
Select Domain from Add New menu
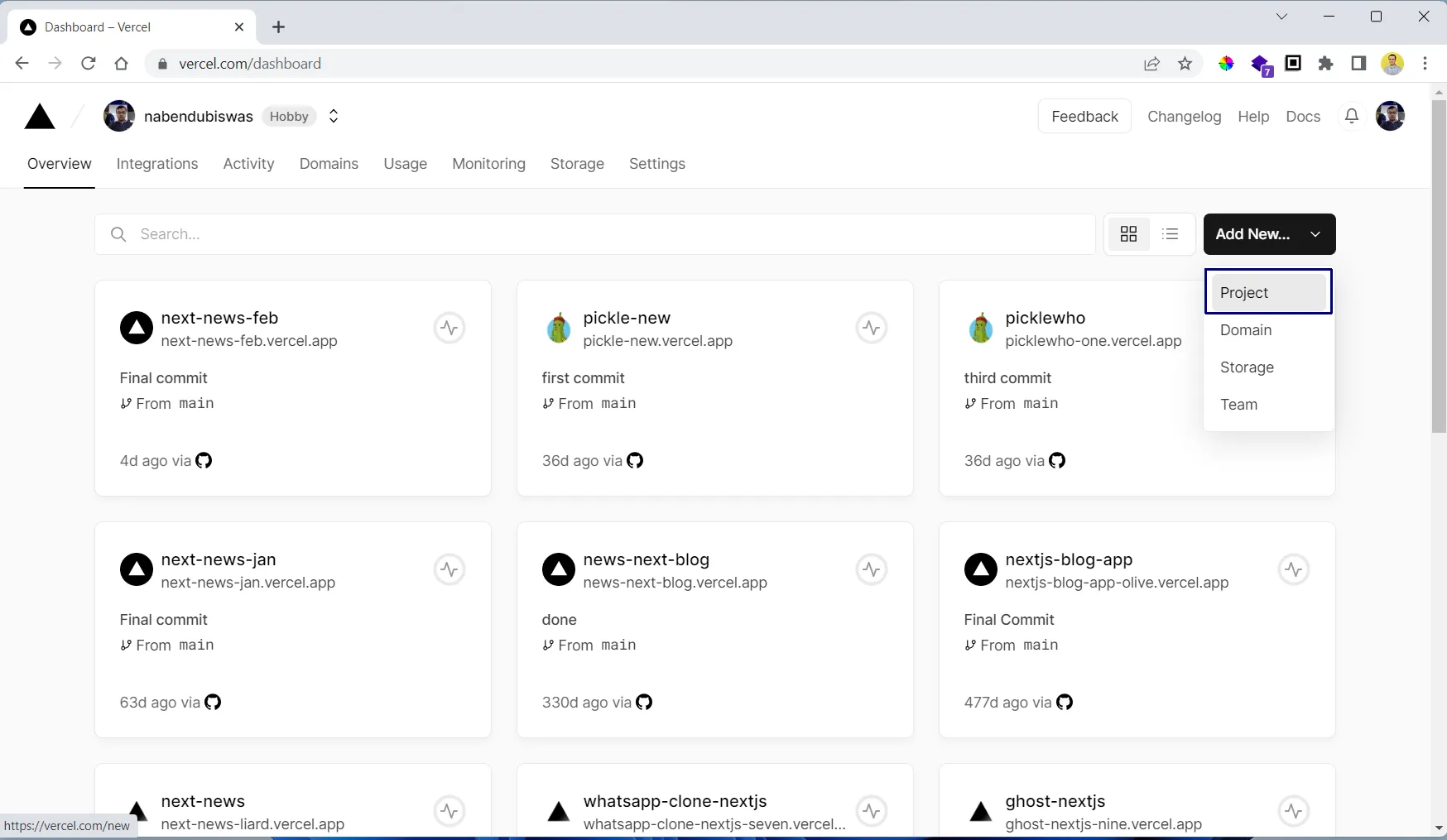(x=1268, y=330)
